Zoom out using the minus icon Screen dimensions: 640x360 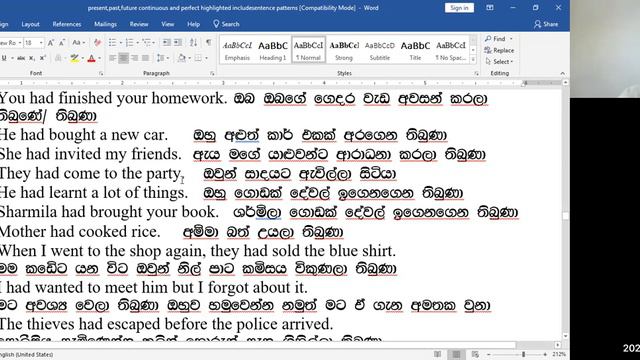[x=489, y=354]
